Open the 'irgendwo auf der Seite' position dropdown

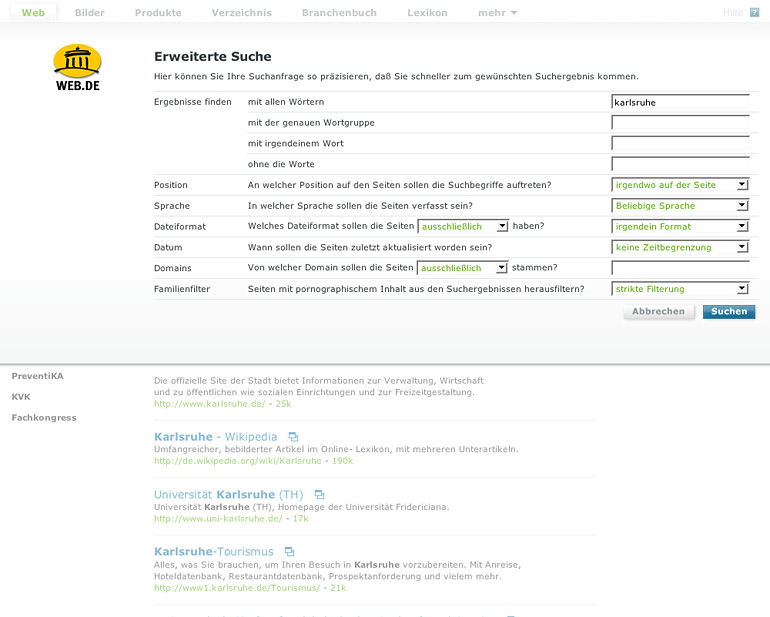[680, 185]
